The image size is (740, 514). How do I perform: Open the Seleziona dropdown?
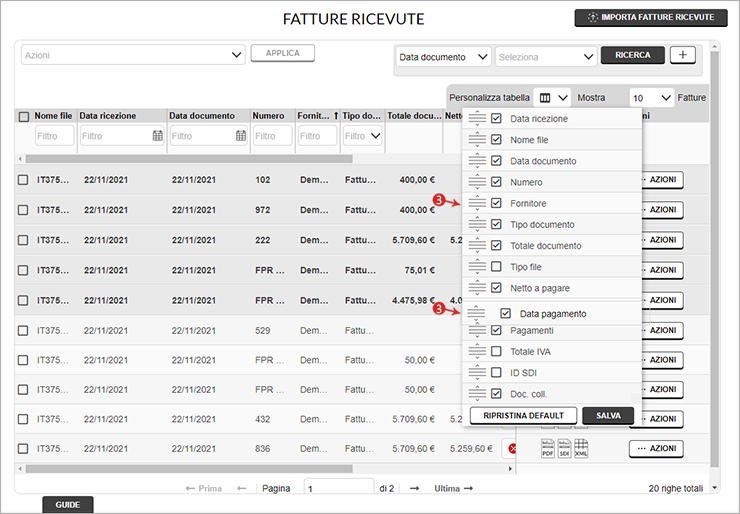pyautogui.click(x=546, y=57)
